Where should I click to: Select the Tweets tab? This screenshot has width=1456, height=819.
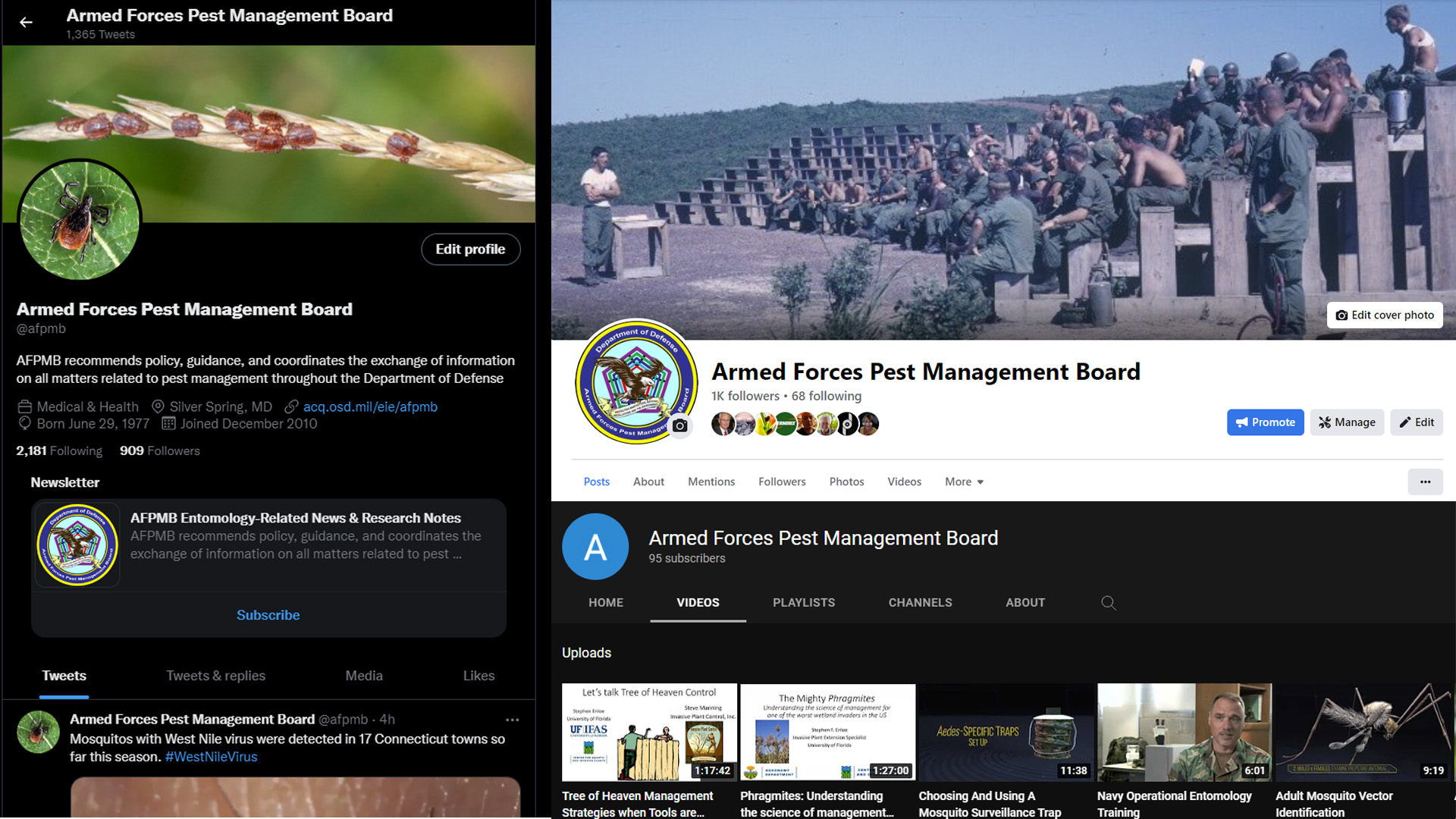point(64,676)
